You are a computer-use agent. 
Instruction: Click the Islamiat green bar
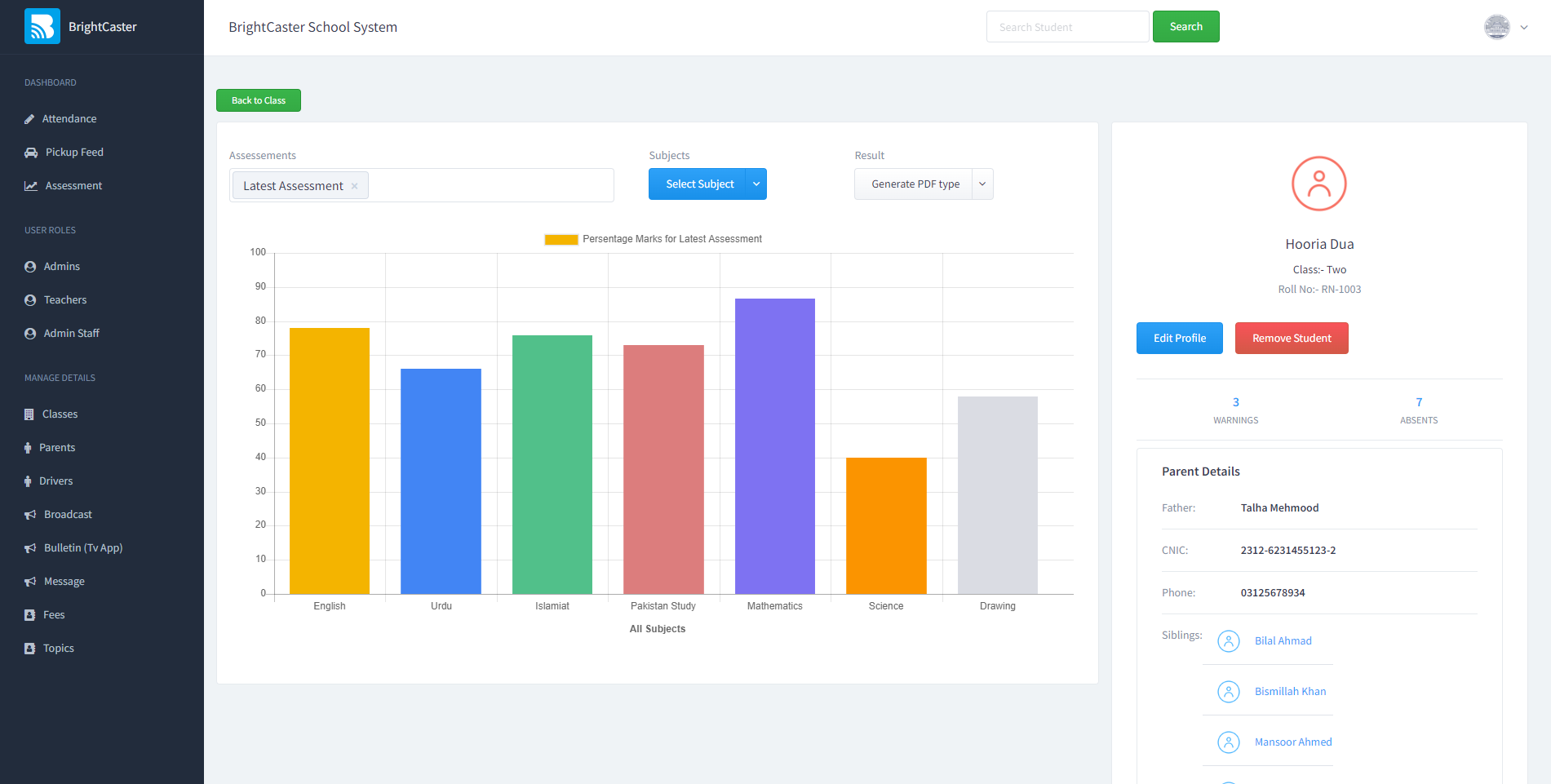(552, 465)
